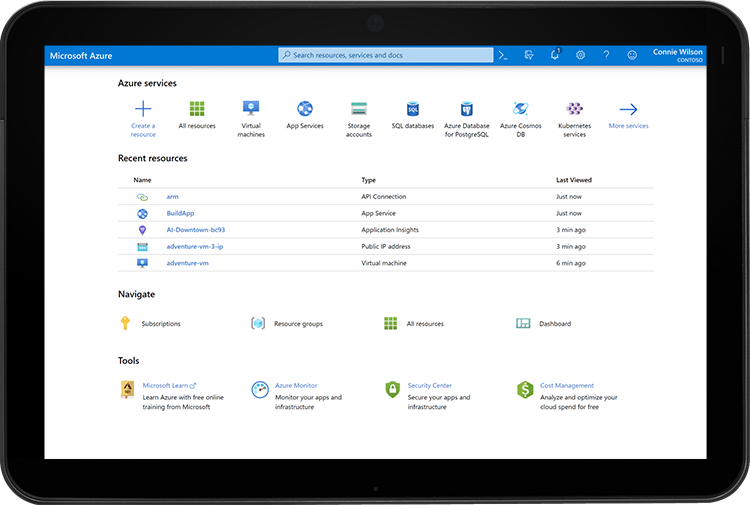This screenshot has width=750, height=505.
Task: Click the Resource groups cube icon
Action: [258, 324]
